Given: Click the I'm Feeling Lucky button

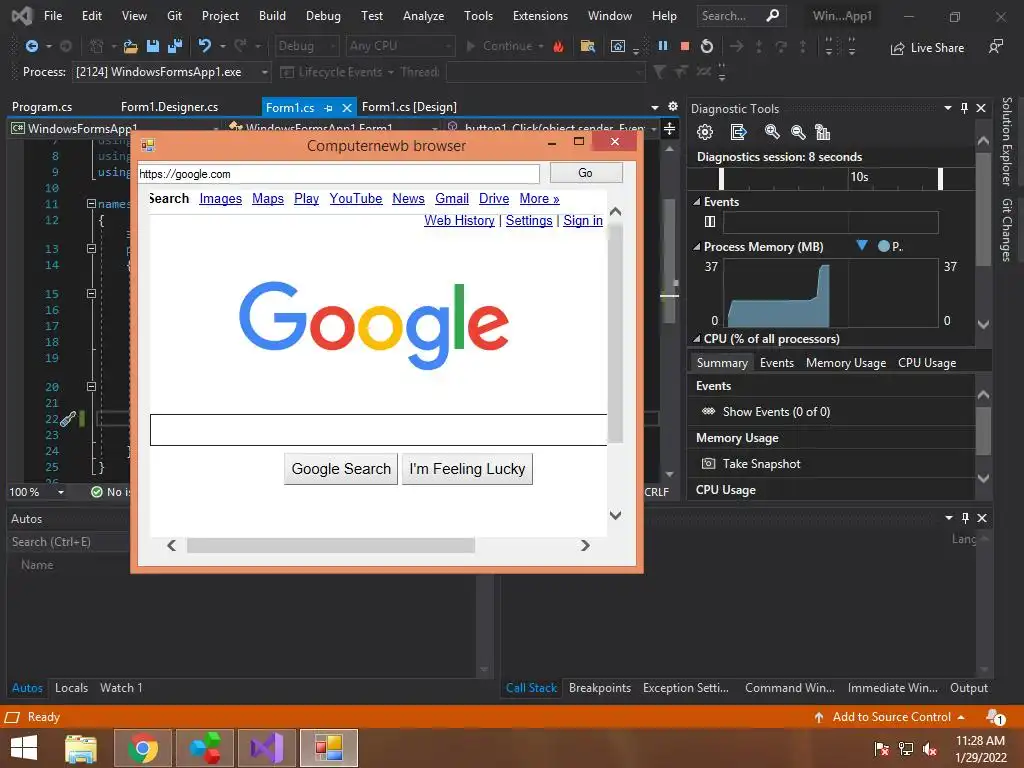Looking at the screenshot, I should (467, 469).
